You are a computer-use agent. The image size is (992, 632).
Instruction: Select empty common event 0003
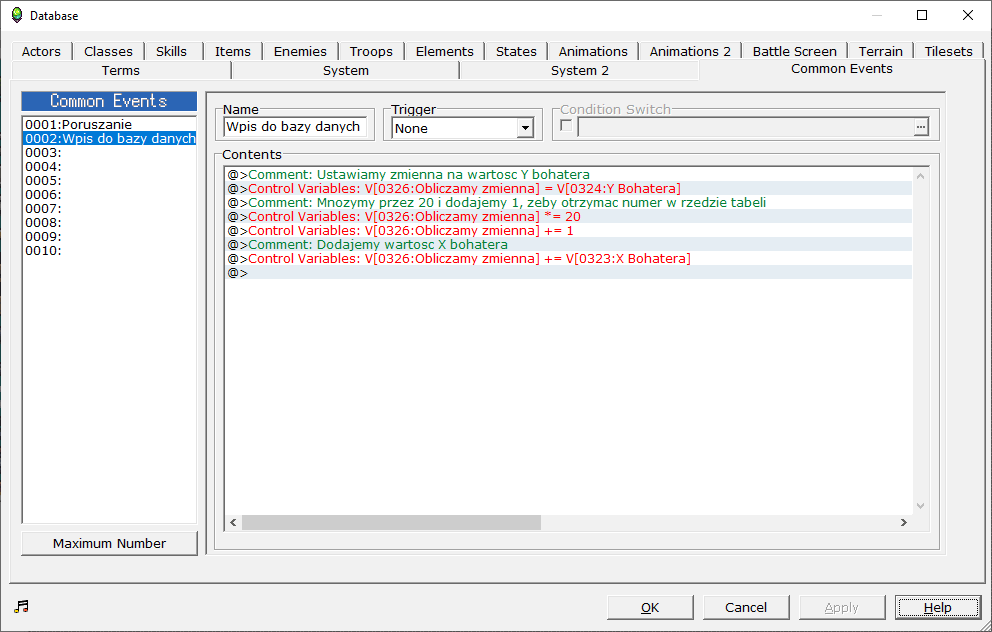(x=109, y=152)
